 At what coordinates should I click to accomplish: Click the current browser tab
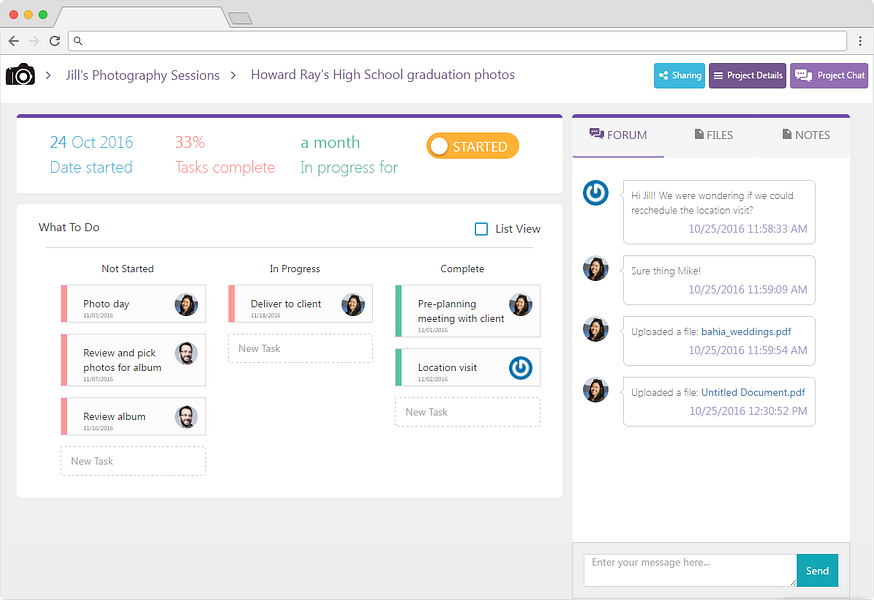(x=140, y=17)
